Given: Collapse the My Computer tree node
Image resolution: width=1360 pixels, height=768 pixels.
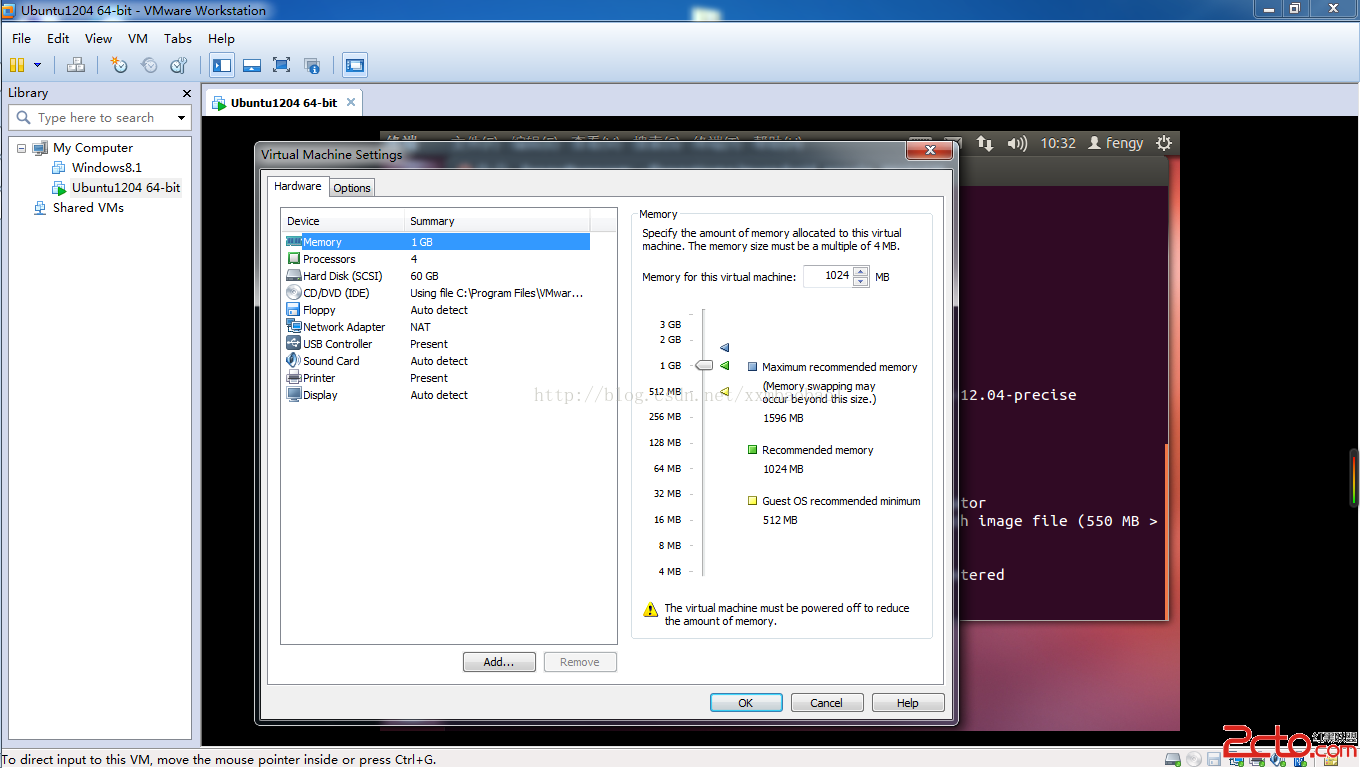Looking at the screenshot, I should tap(21, 148).
